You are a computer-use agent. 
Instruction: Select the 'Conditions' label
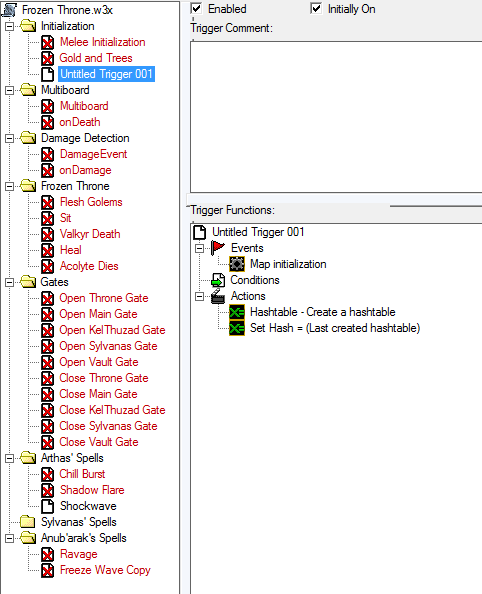click(255, 280)
